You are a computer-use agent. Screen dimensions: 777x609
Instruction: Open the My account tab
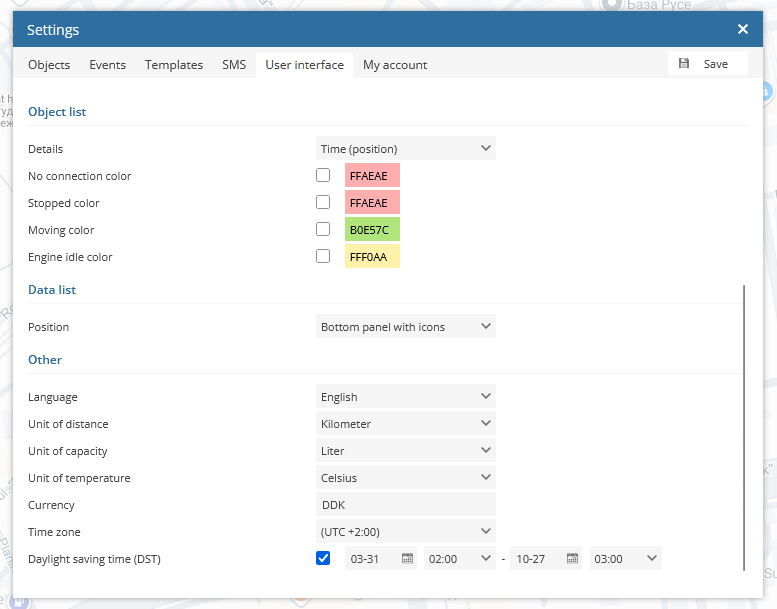(395, 65)
